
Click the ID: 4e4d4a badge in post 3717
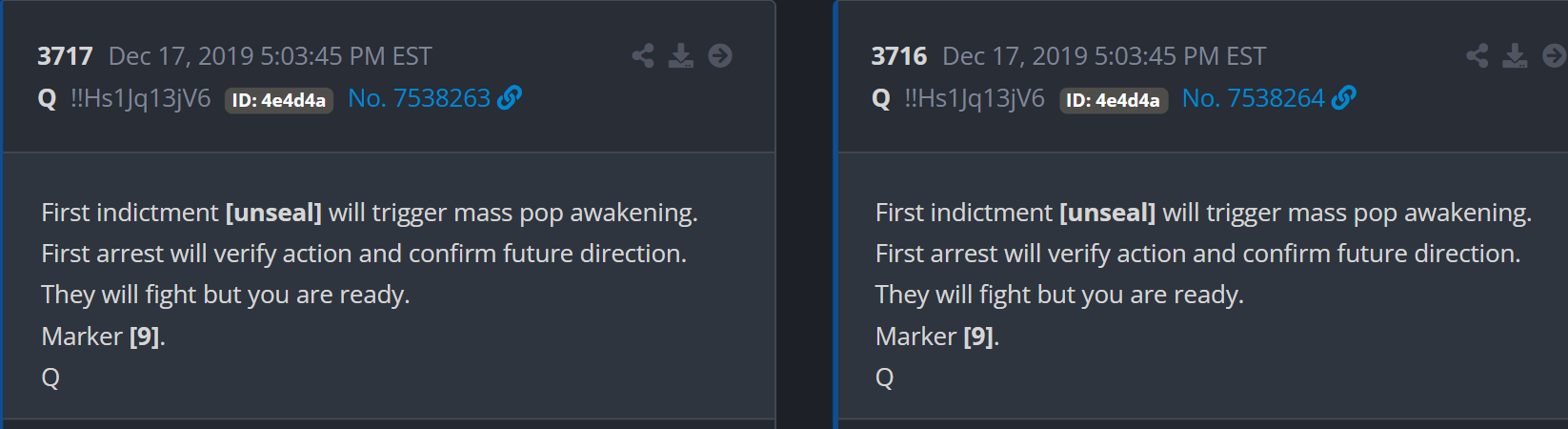pyautogui.click(x=279, y=100)
